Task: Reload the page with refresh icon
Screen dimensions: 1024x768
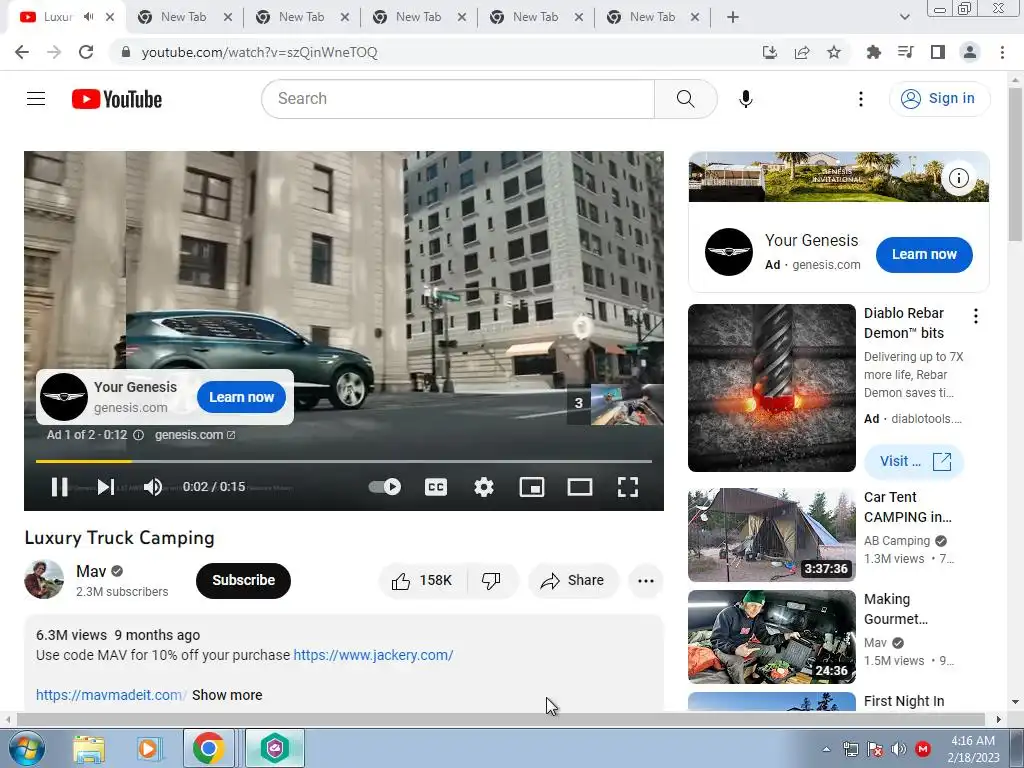Action: [86, 52]
